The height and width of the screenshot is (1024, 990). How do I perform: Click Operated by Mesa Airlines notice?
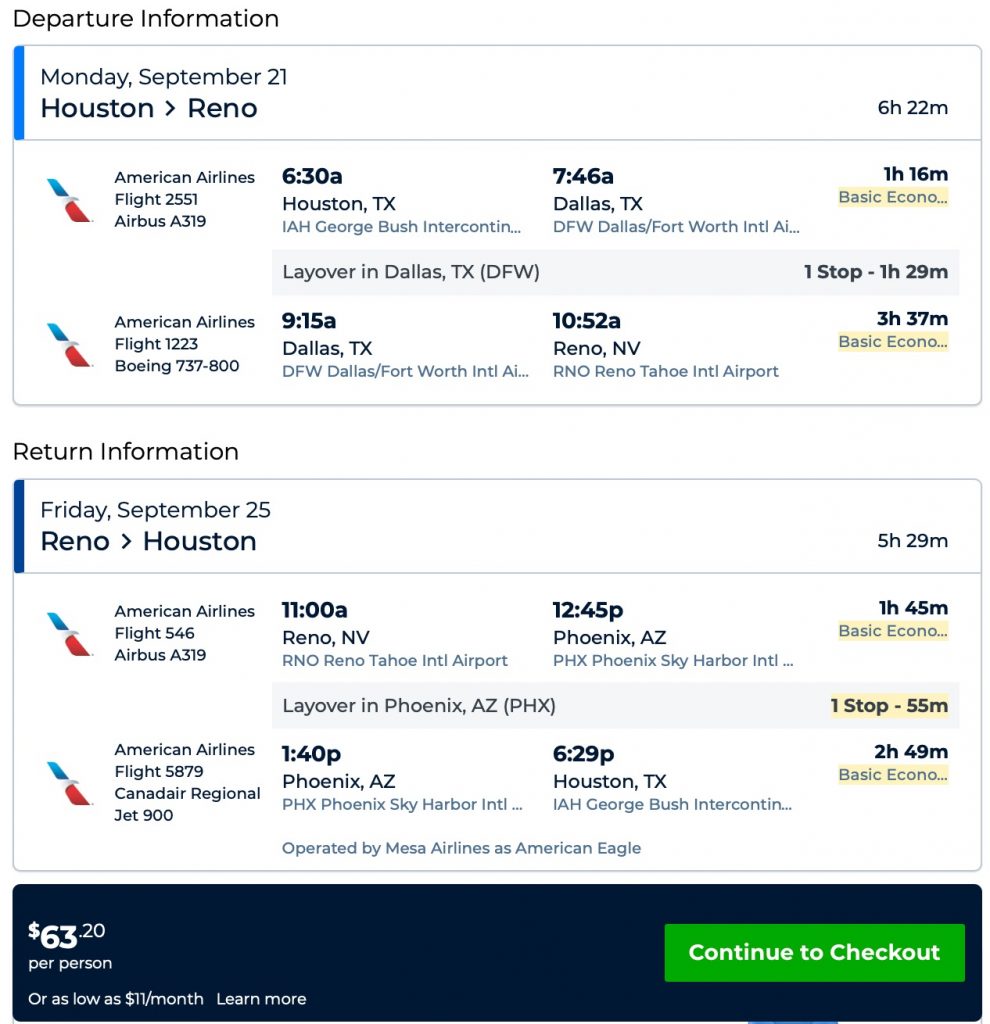pos(461,848)
